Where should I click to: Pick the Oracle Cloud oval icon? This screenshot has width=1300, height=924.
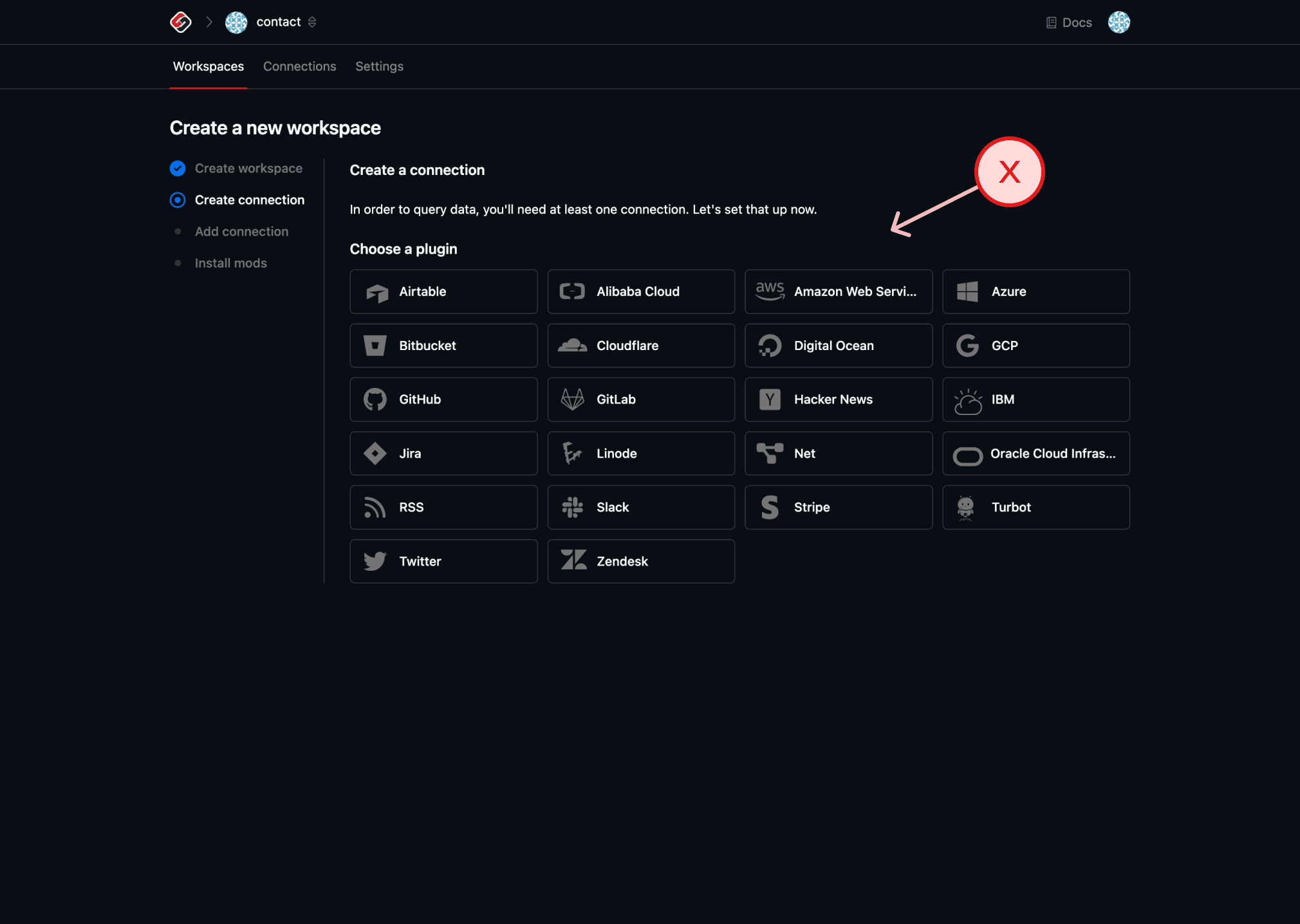click(x=967, y=456)
